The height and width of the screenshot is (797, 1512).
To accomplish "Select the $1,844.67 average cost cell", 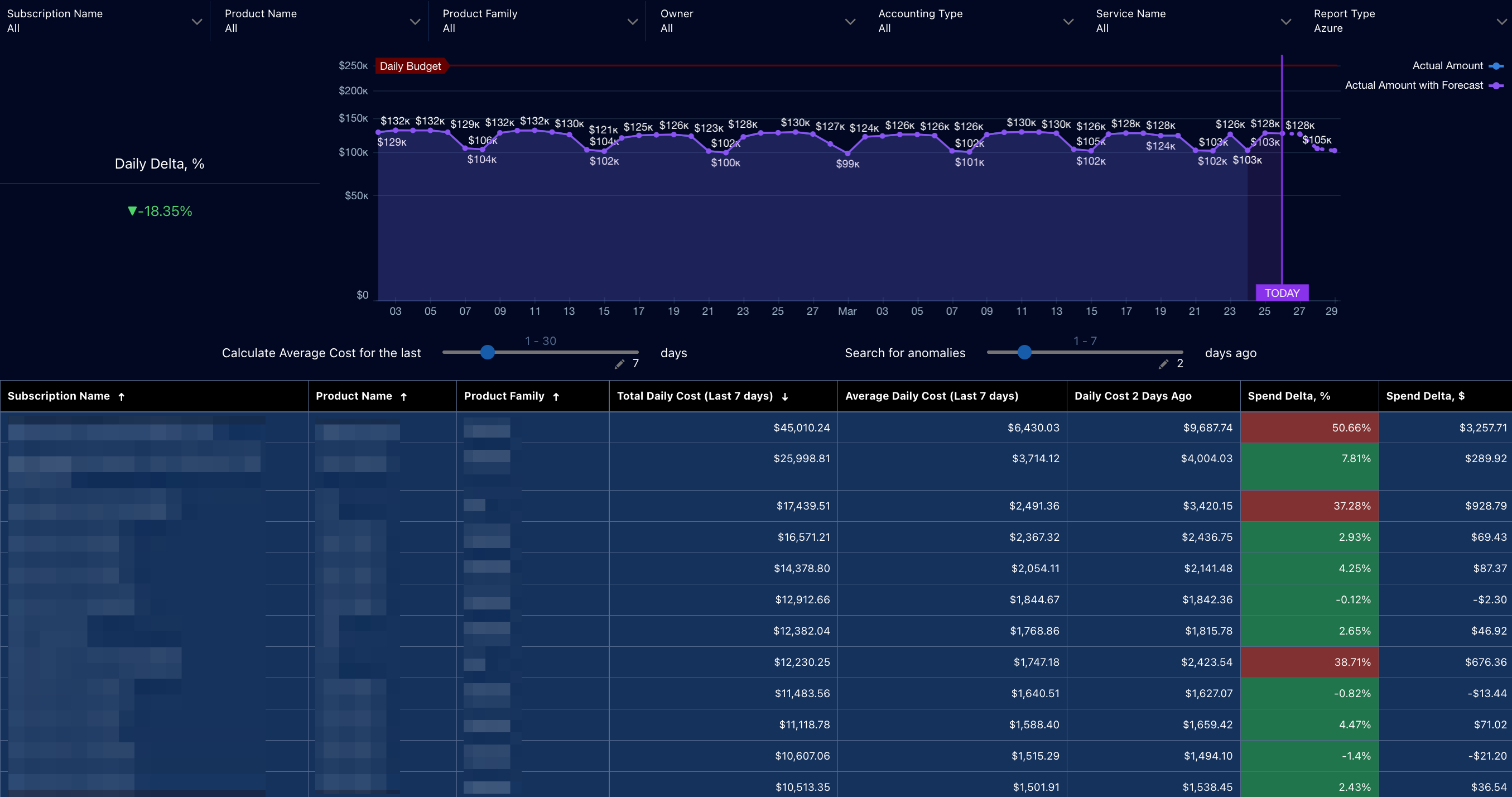I will 952,599.
